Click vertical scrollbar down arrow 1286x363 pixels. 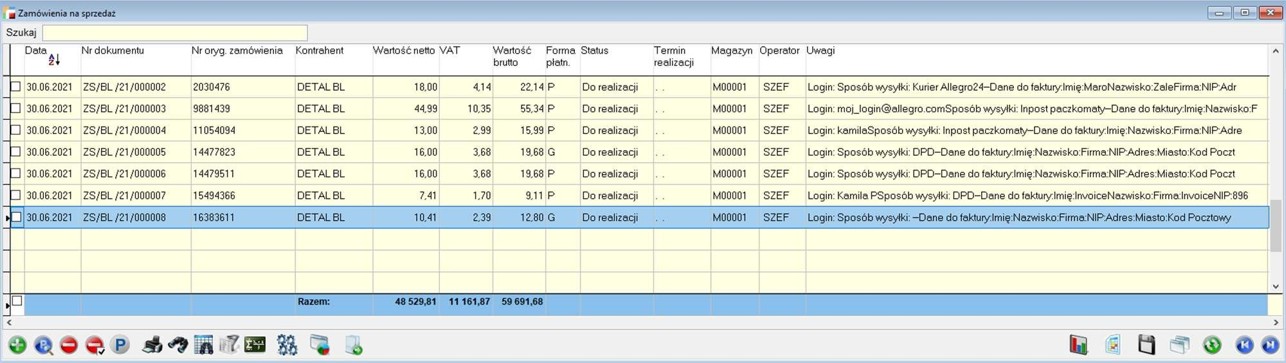[x=1277, y=287]
